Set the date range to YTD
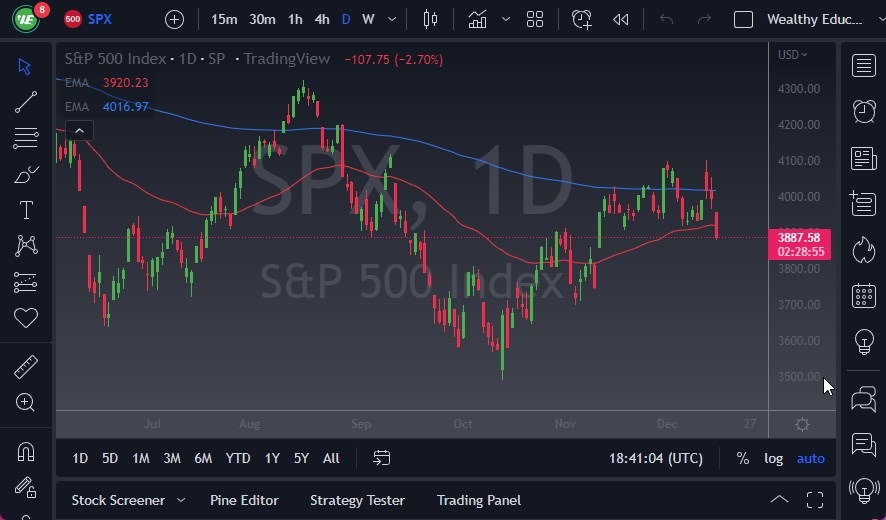The image size is (886, 520). [x=238, y=458]
